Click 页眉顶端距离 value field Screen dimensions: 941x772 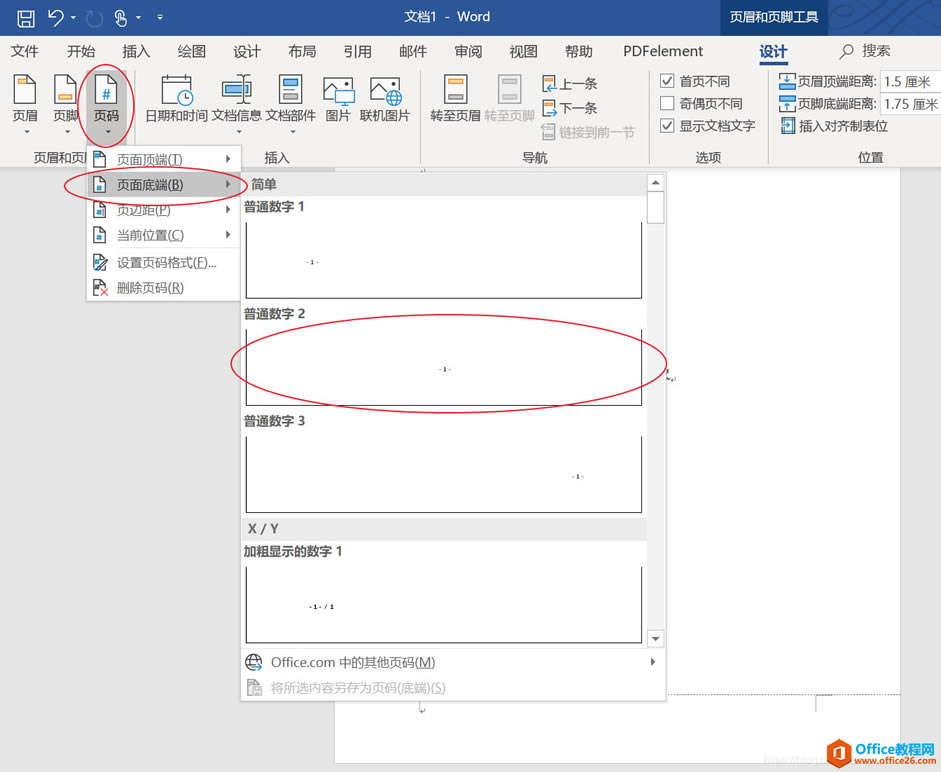click(910, 82)
